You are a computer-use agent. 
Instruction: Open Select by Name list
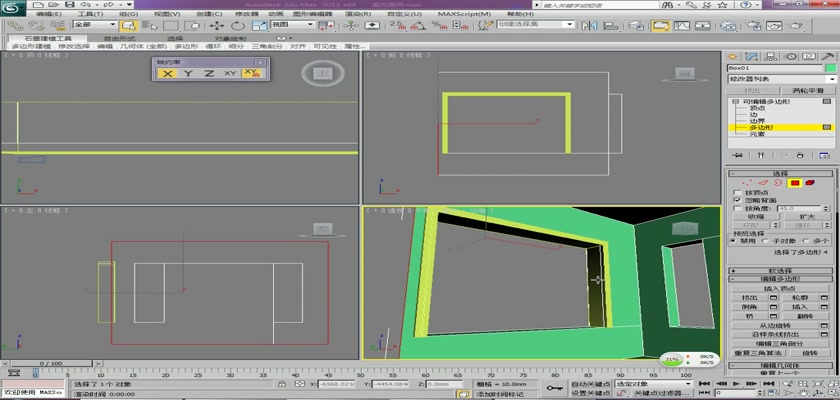click(149, 25)
